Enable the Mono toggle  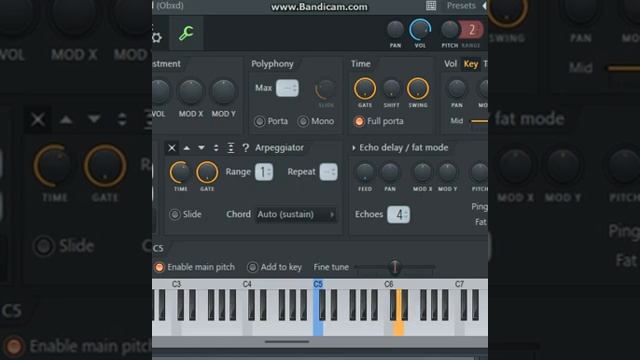303,121
